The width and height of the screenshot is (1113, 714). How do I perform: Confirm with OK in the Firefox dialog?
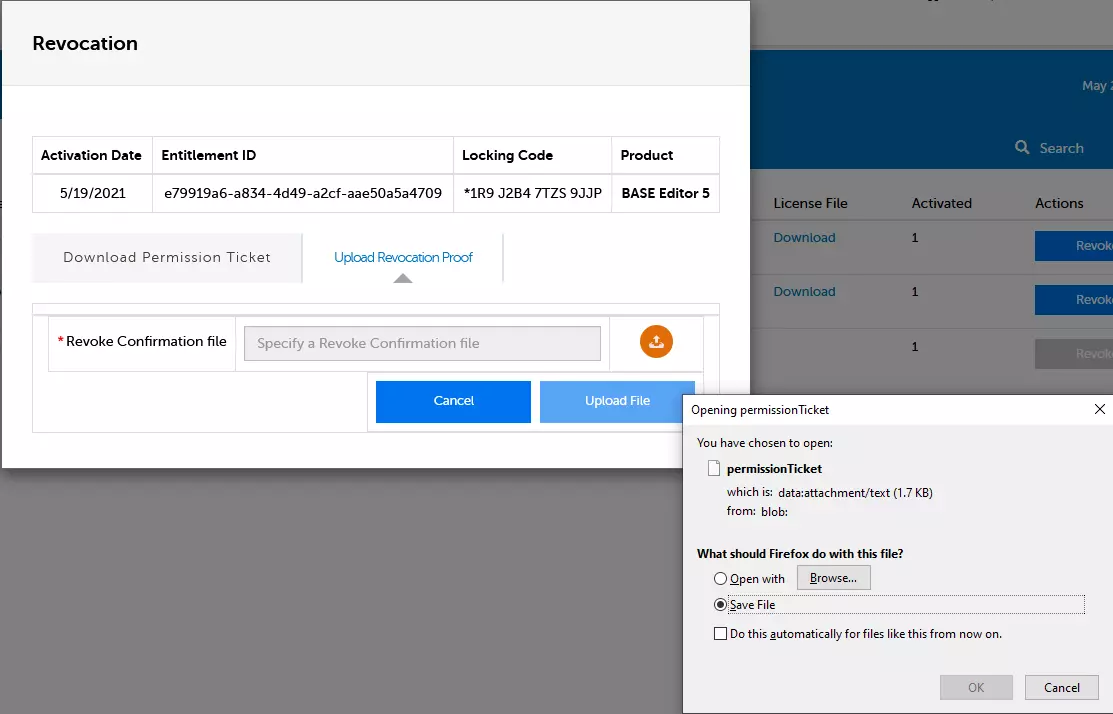click(x=976, y=687)
